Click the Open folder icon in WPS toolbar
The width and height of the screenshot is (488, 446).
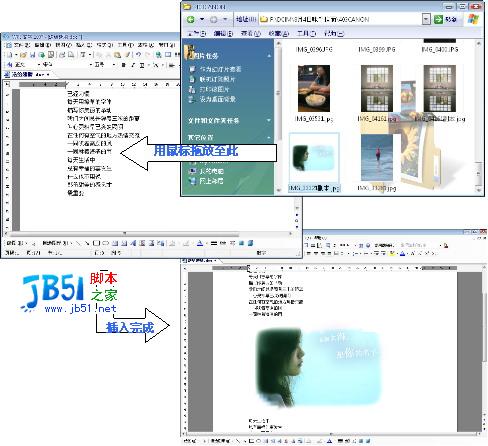point(23,55)
